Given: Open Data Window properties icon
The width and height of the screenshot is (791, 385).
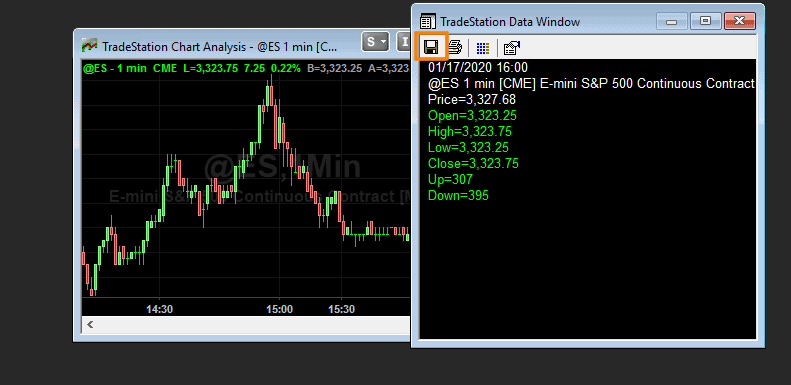Looking at the screenshot, I should [x=512, y=48].
